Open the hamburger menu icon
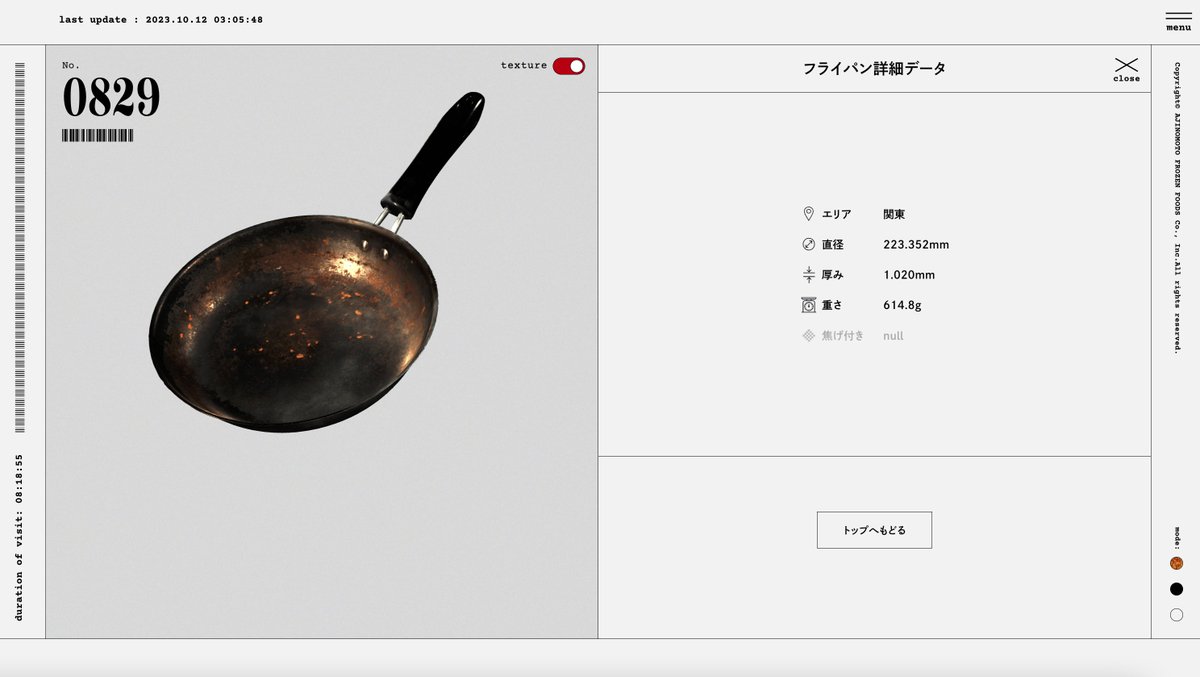The width and height of the screenshot is (1200, 677). 1178,21
